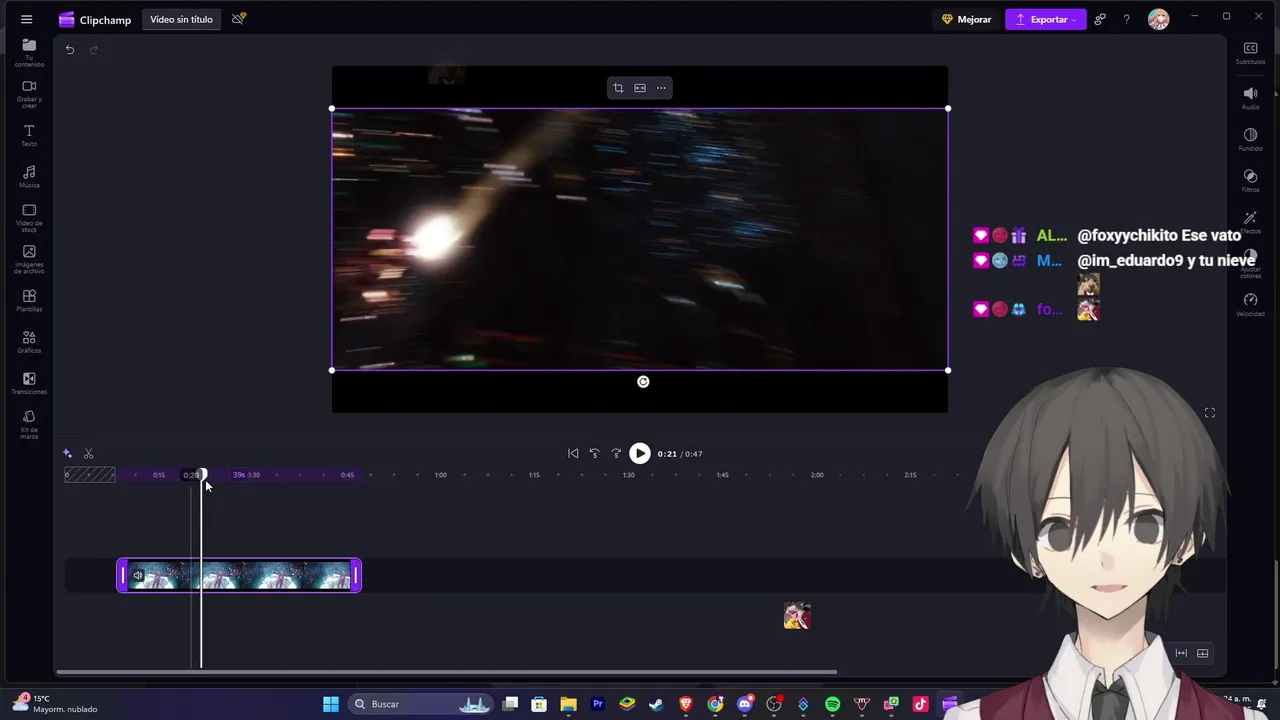Click the bottom-right resize handle of the video
The width and height of the screenshot is (1280, 720).
point(948,371)
